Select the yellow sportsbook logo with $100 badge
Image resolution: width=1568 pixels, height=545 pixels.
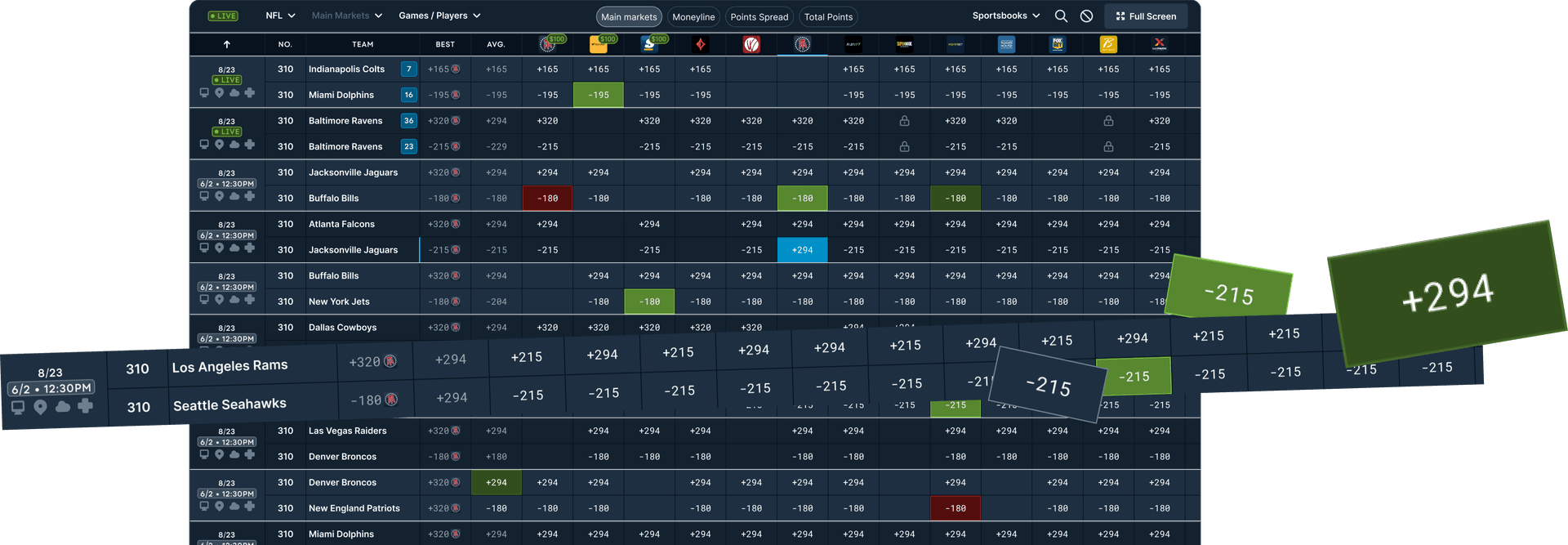tap(599, 44)
